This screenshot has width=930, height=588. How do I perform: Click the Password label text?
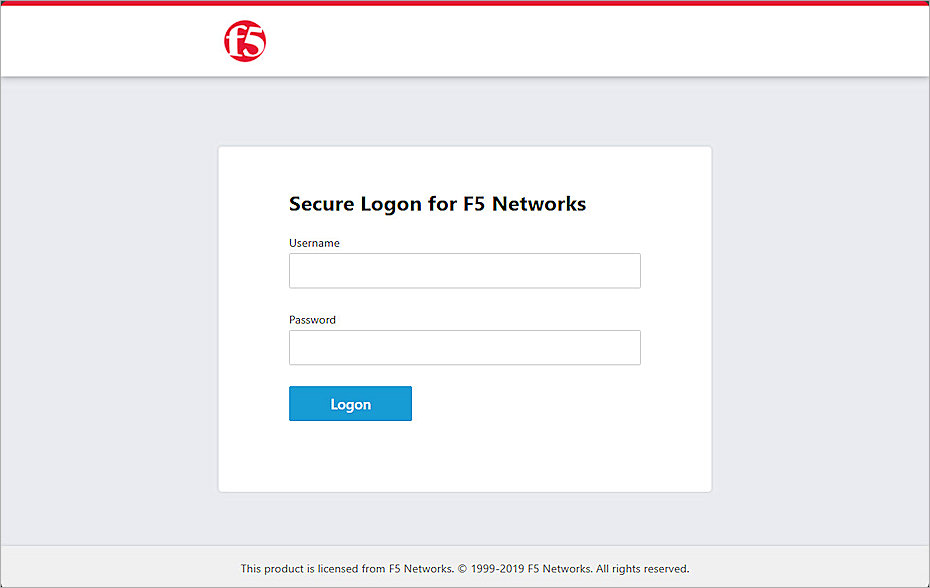[x=312, y=319]
